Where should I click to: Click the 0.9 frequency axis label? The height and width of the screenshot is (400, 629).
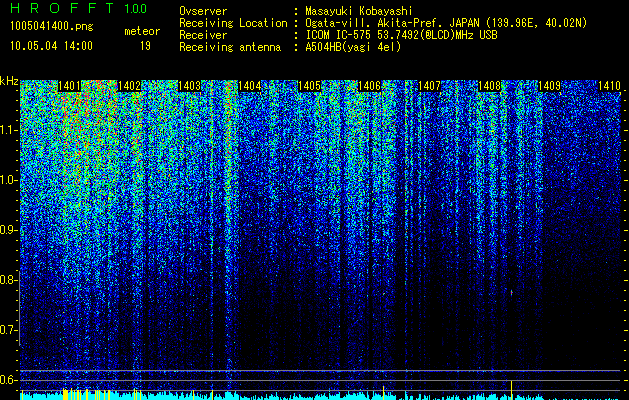[x=8, y=230]
